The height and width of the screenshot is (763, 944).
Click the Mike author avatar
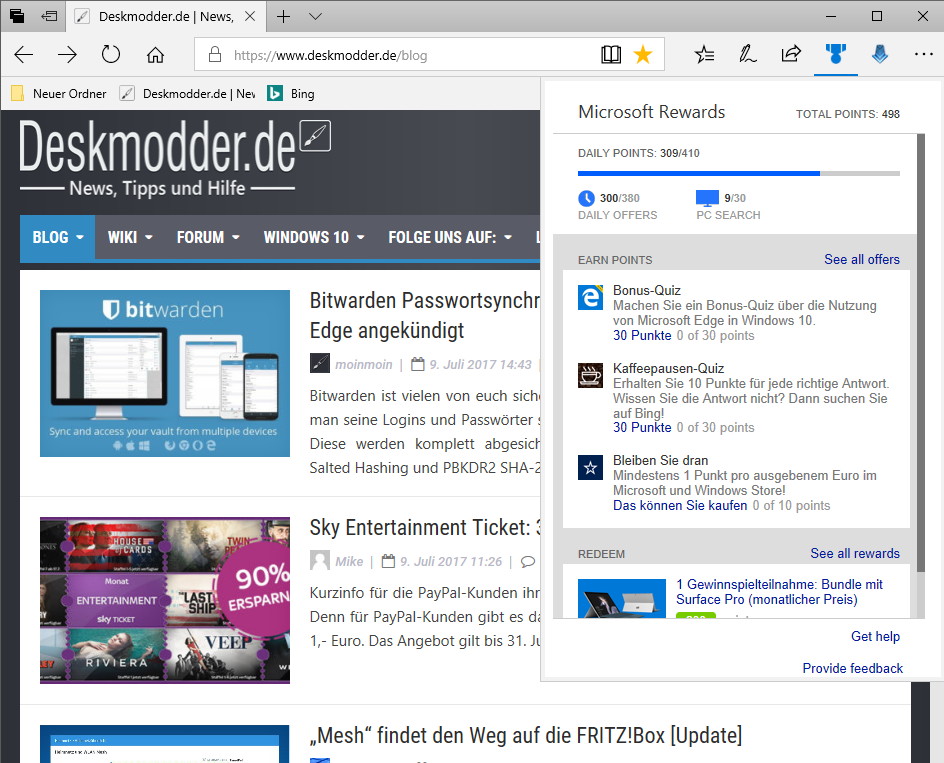tap(320, 560)
